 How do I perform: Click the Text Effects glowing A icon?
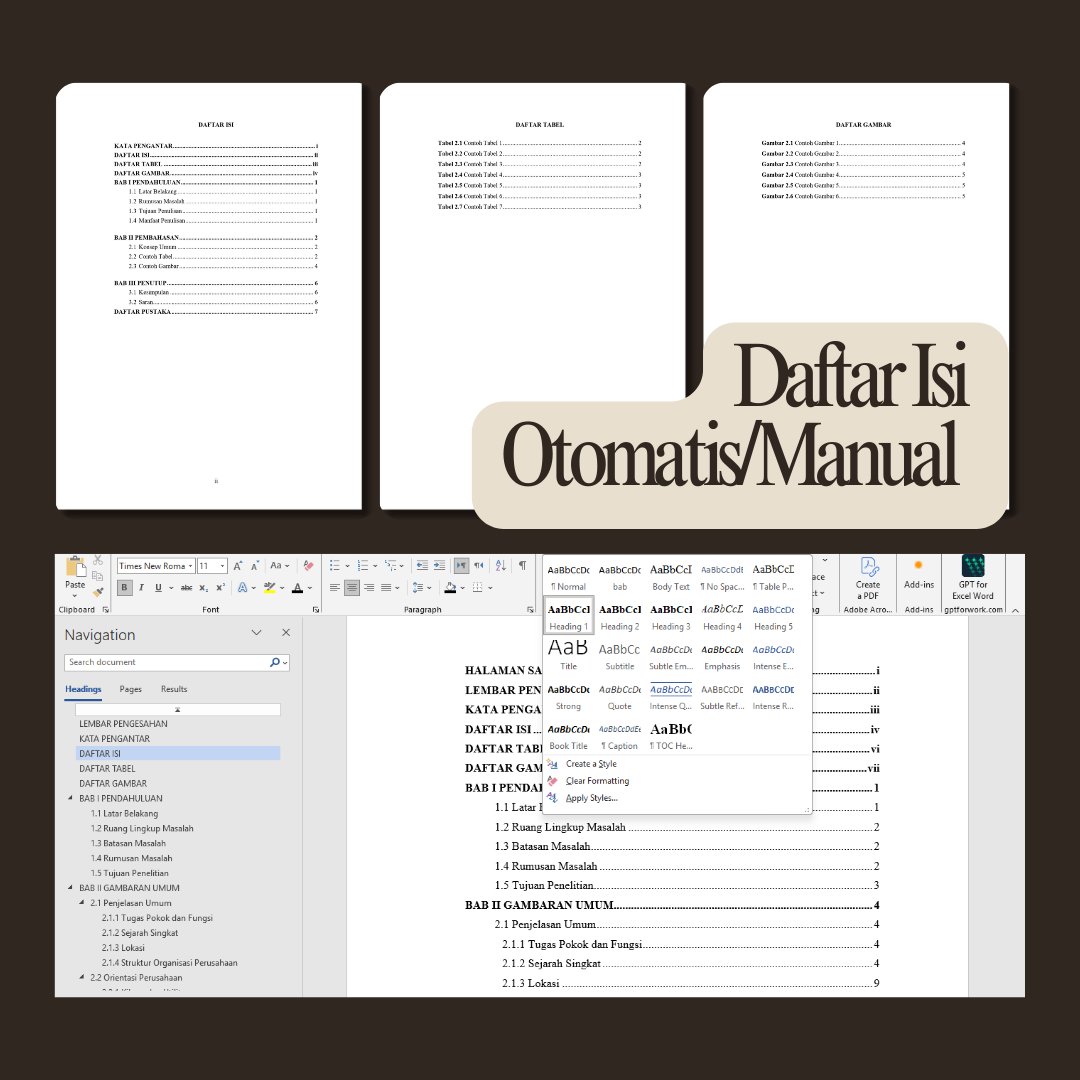[x=242, y=588]
